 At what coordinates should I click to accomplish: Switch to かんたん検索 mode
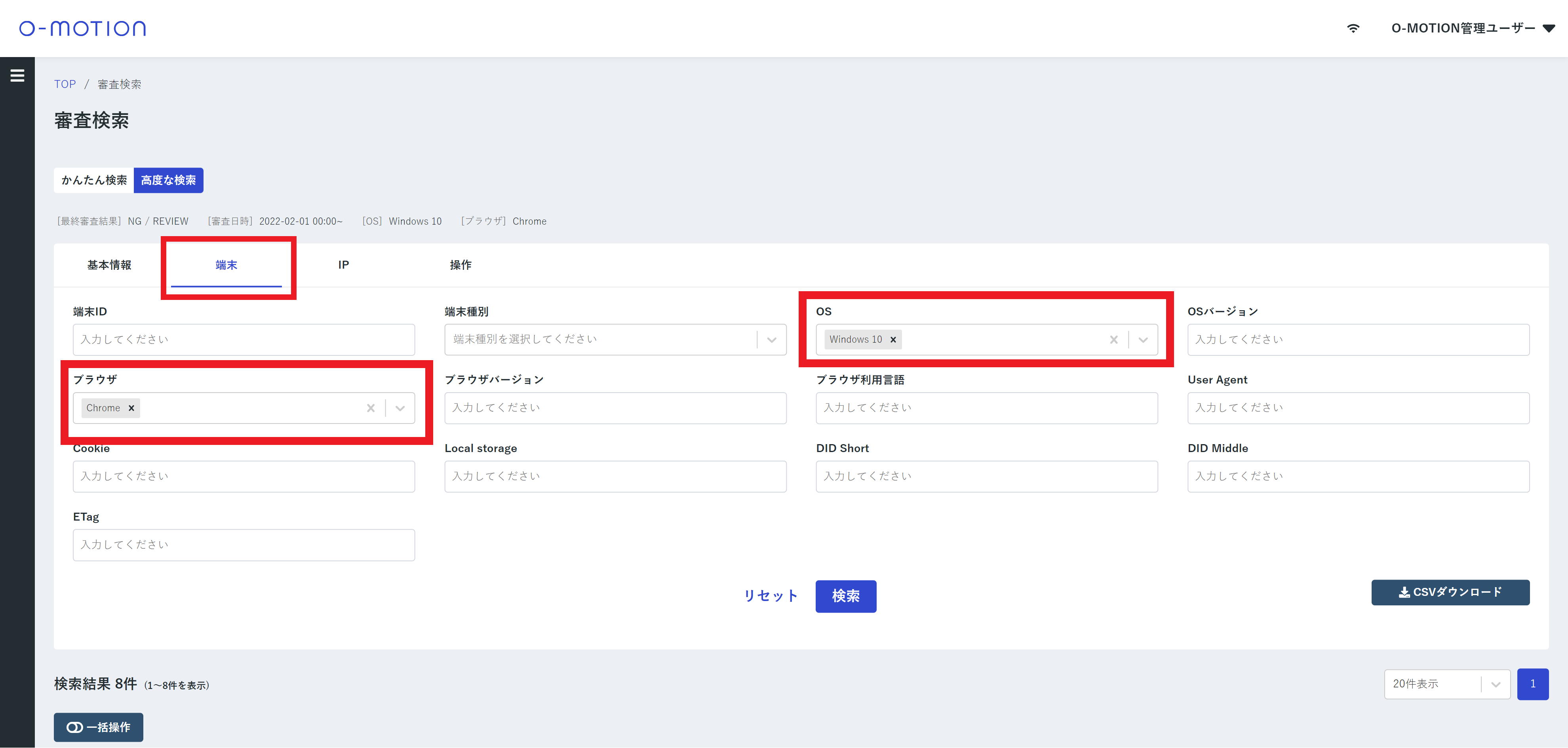click(94, 180)
